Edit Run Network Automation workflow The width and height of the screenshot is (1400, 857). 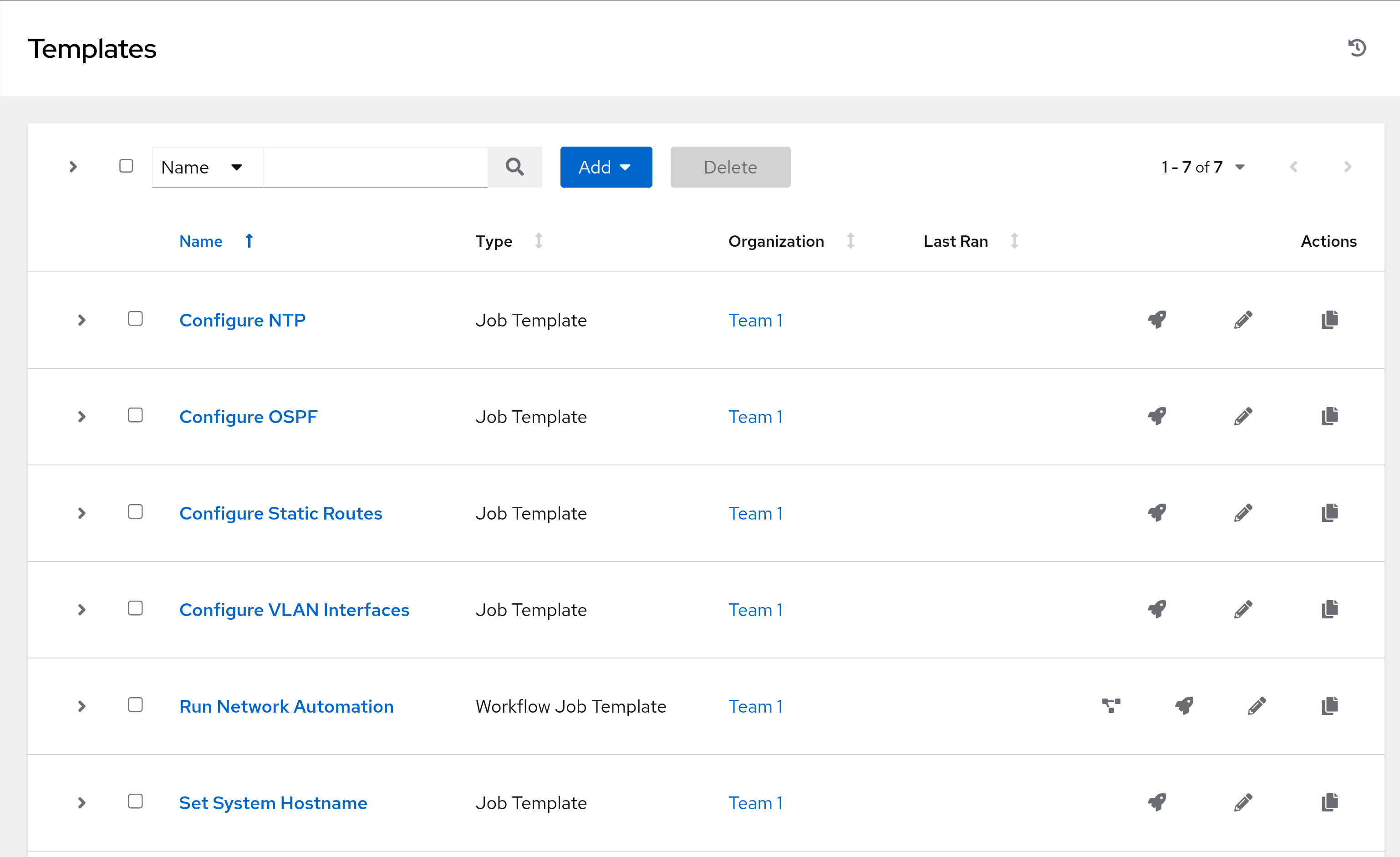click(1257, 706)
